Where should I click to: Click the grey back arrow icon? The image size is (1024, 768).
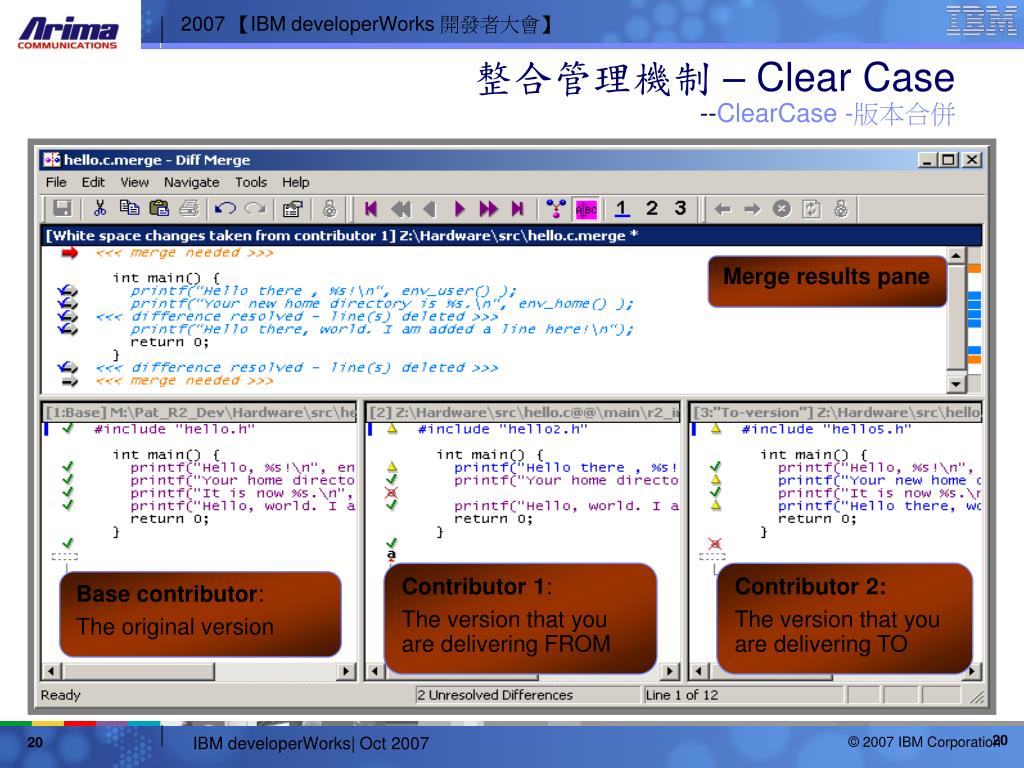tap(722, 209)
